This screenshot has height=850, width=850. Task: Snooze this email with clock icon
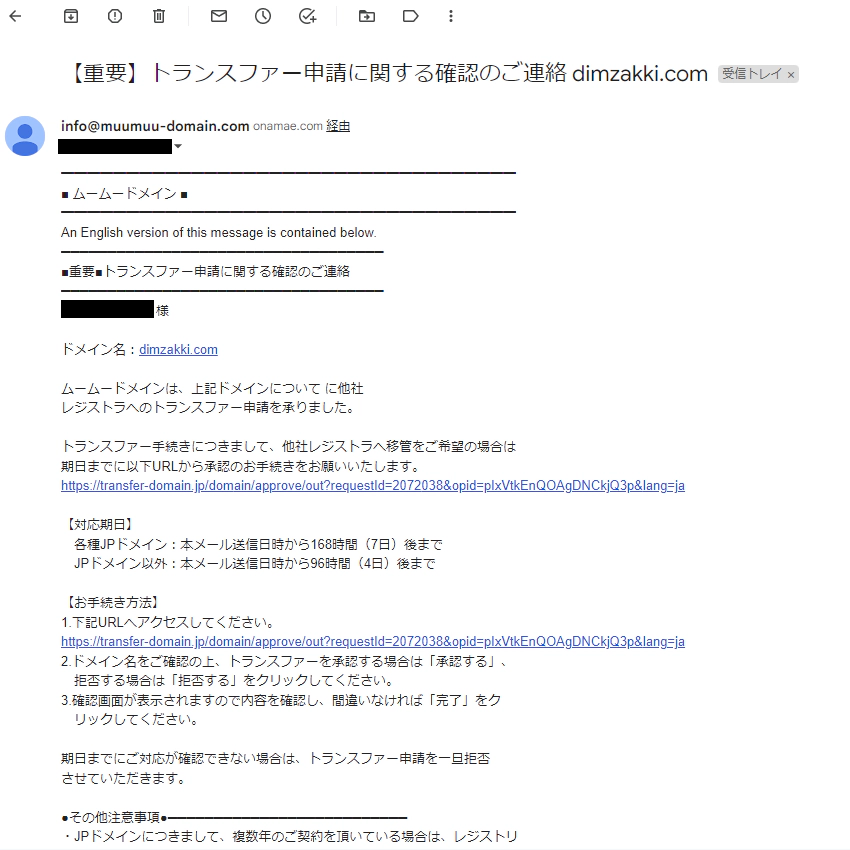[263, 16]
